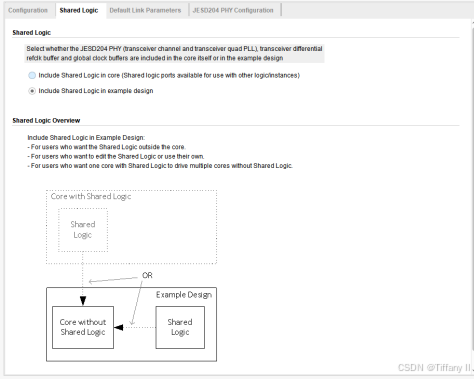Click the 'Core without Shared Logic' diagram box
This screenshot has width=474, height=379.
(x=83, y=327)
